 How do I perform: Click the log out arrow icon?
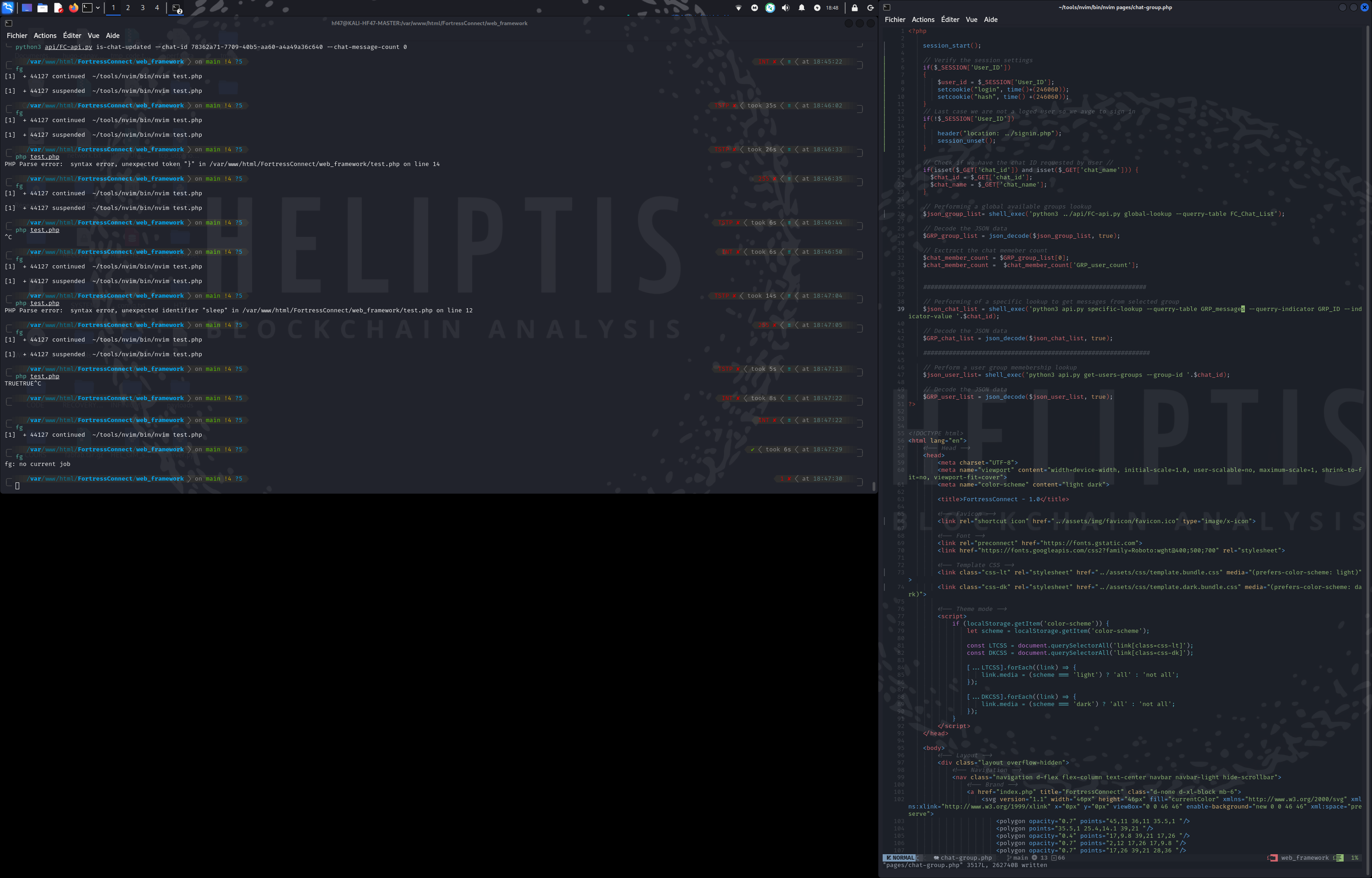coord(870,7)
